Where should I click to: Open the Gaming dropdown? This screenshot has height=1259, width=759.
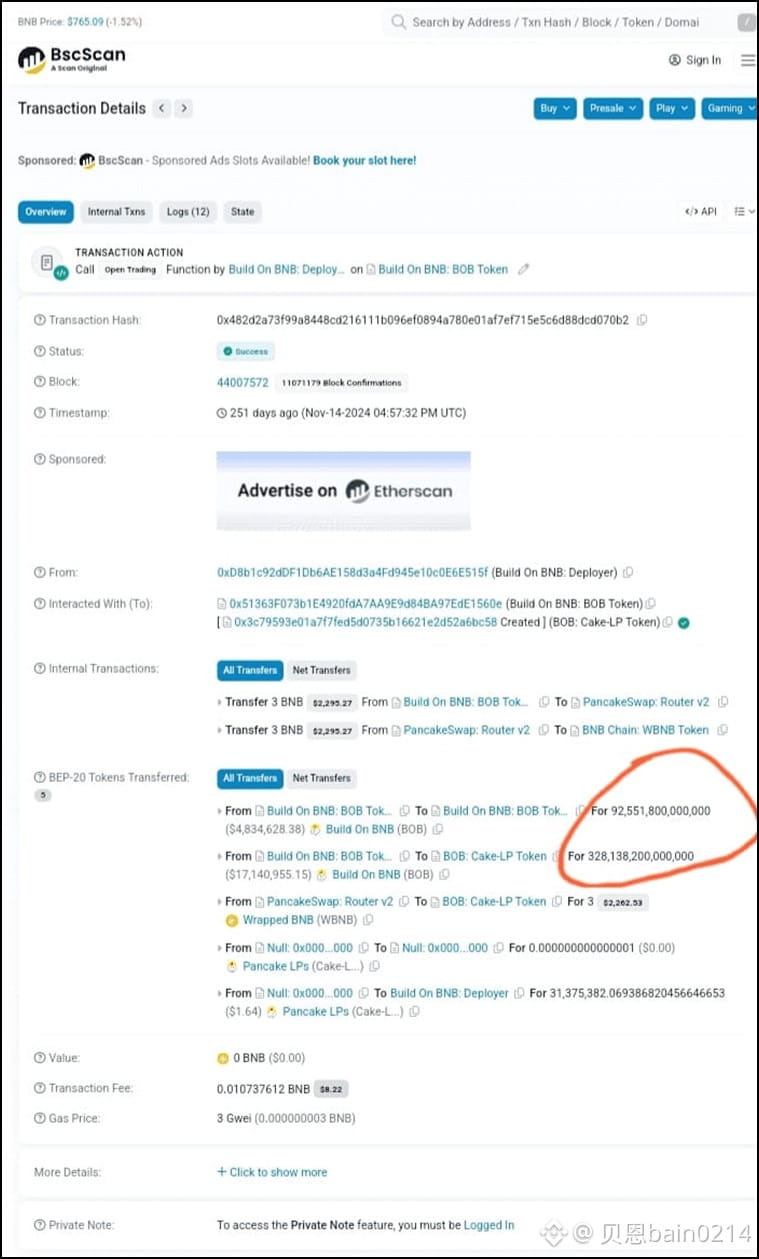[730, 108]
